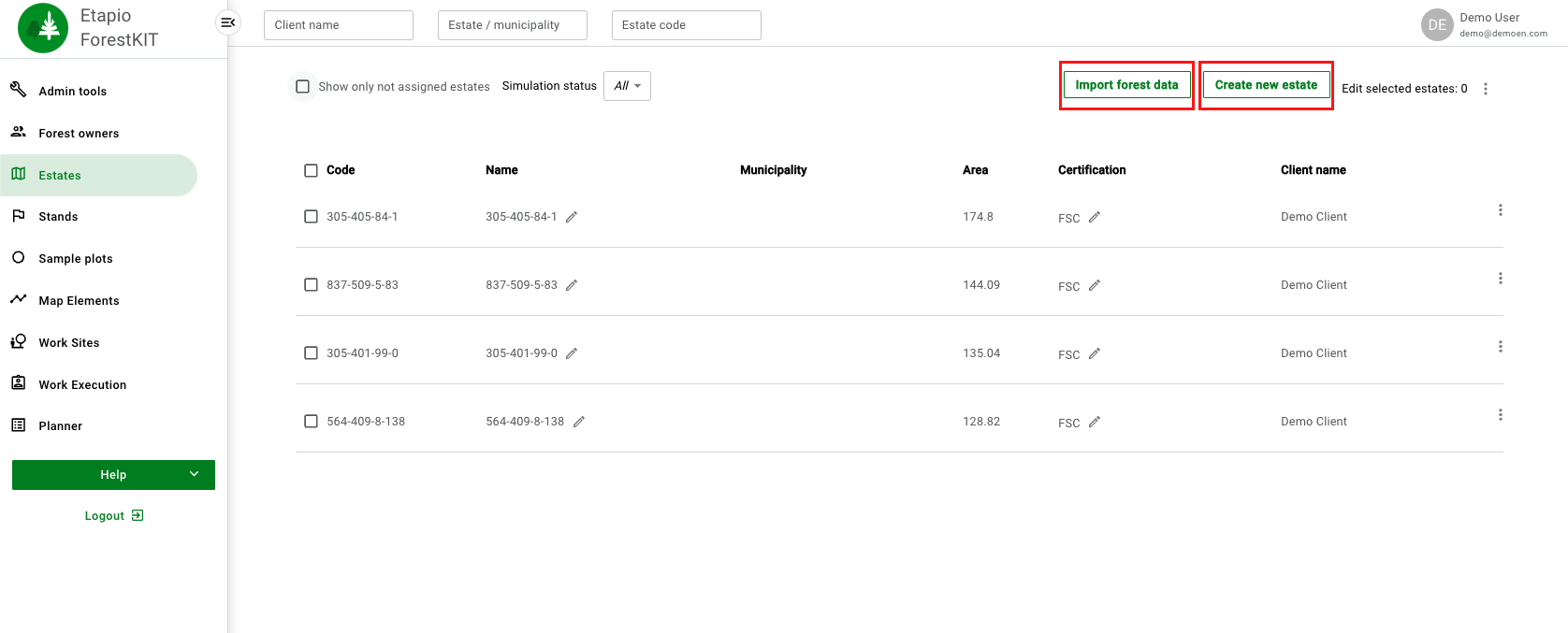Focus the Client name filter field
The image size is (1568, 633).
click(339, 25)
